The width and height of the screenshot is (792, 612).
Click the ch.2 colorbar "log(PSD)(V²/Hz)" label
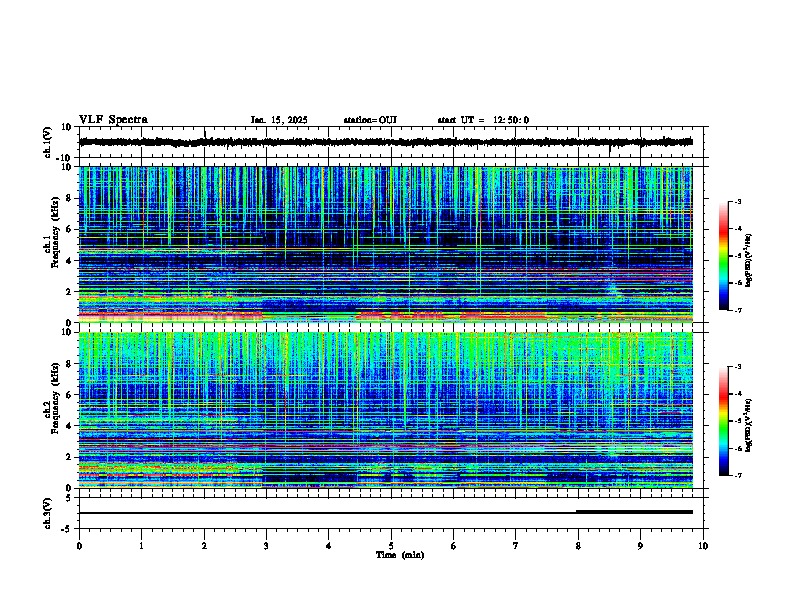pyautogui.click(x=749, y=425)
